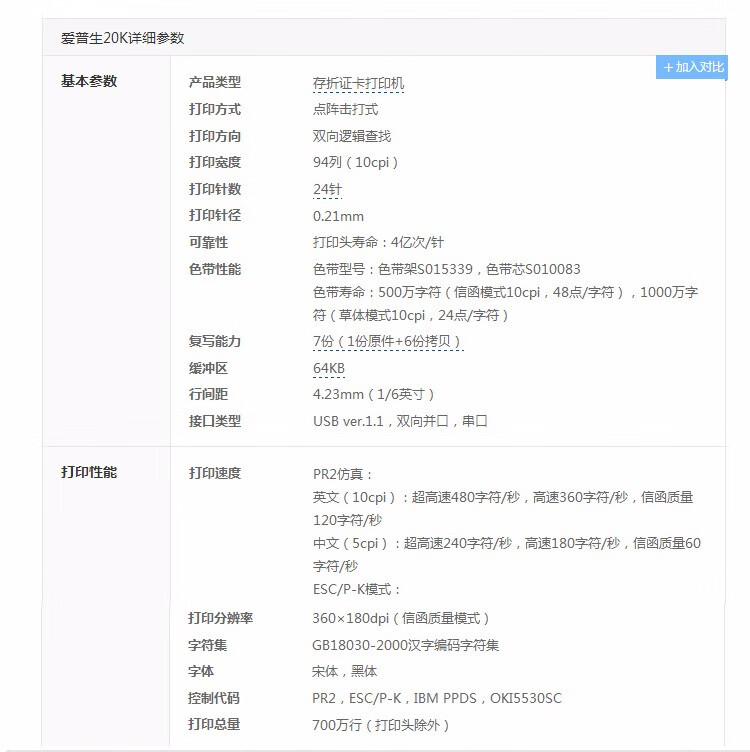Viewport: 750px width, 752px height.
Task: Click the ESC/P-K模式： line
Action: coord(357,589)
